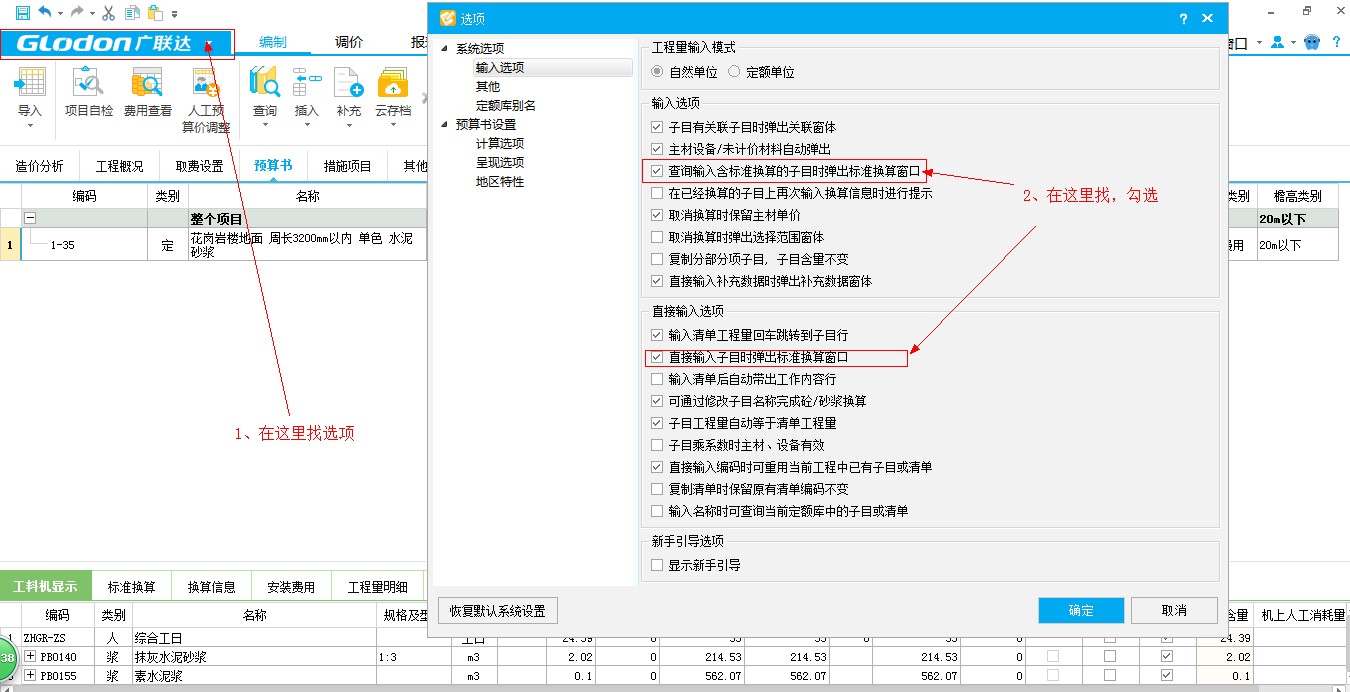Image resolution: width=1350 pixels, height=692 pixels.
Task: Select 计算选项 in the options tree
Action: (500, 144)
